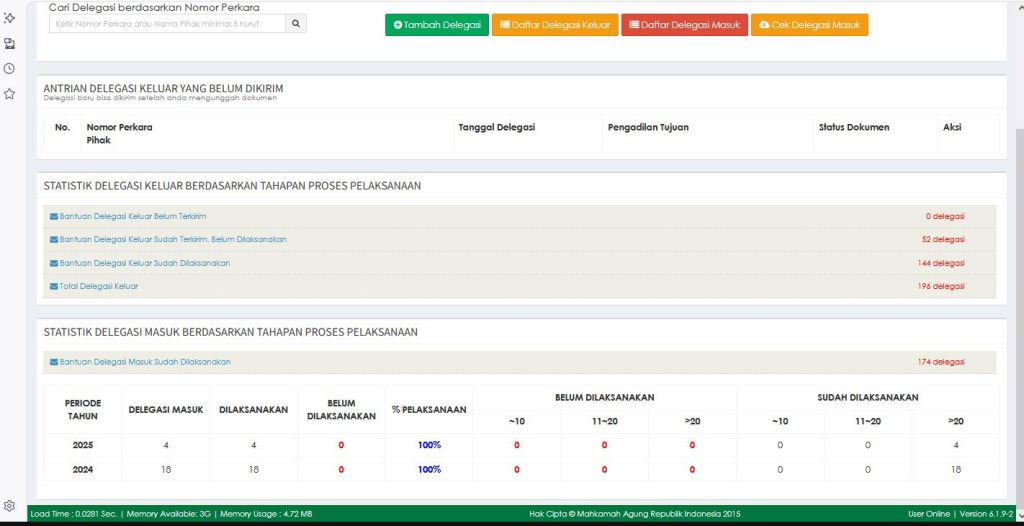The image size is (1024, 526).
Task: Click the 100% value in 2024 row
Action: point(429,469)
